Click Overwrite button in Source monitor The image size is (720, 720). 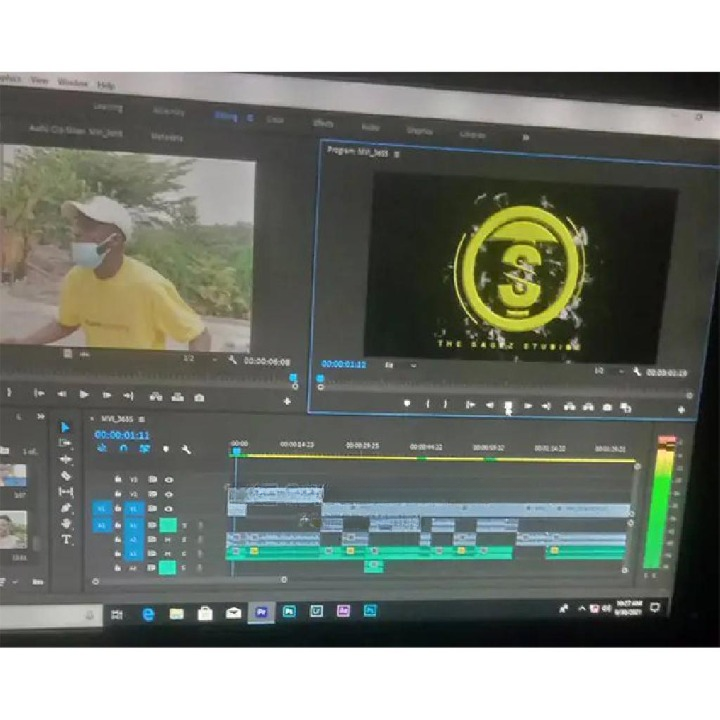tap(178, 397)
